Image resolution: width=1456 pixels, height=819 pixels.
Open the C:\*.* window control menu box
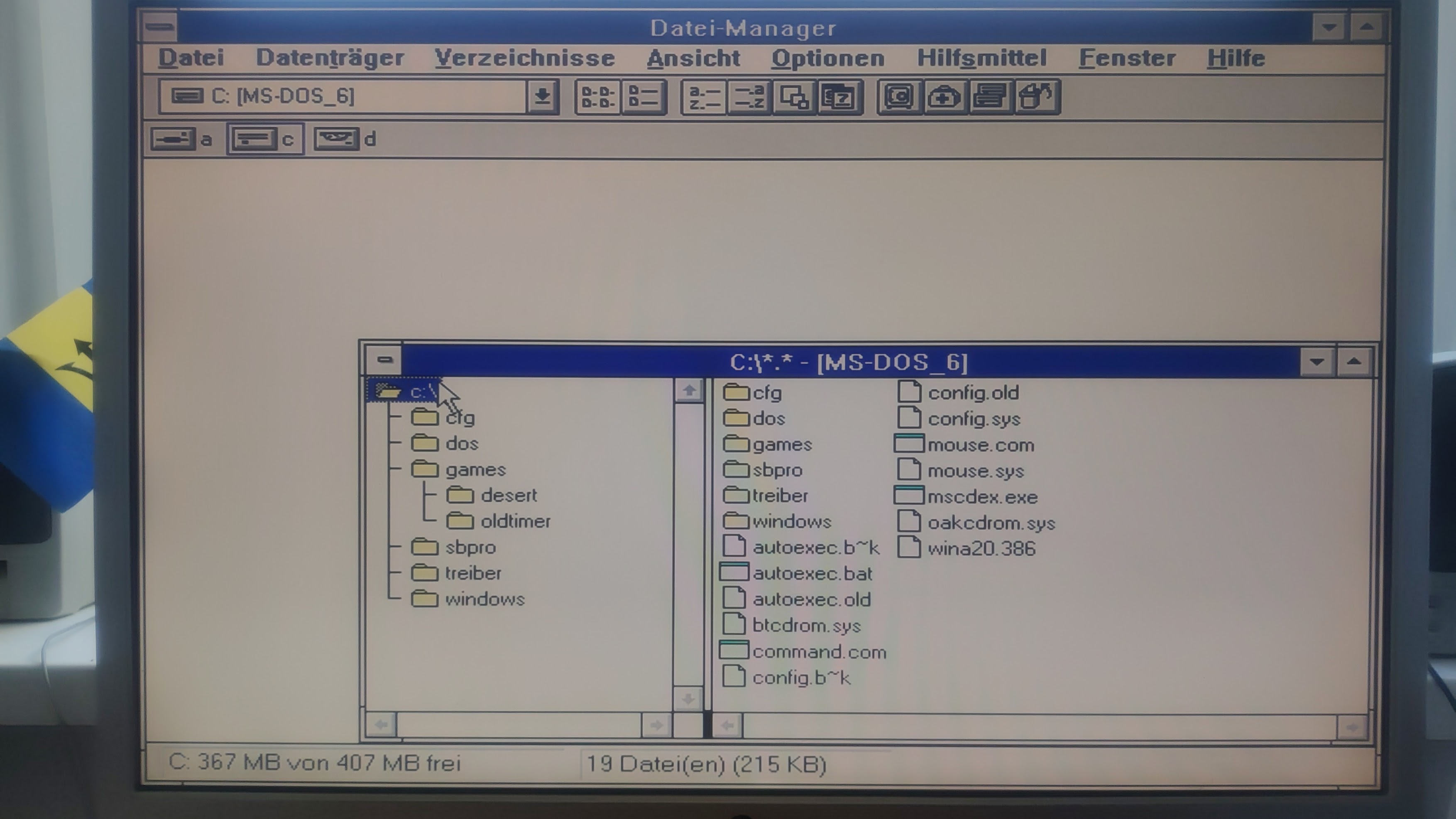[x=384, y=360]
